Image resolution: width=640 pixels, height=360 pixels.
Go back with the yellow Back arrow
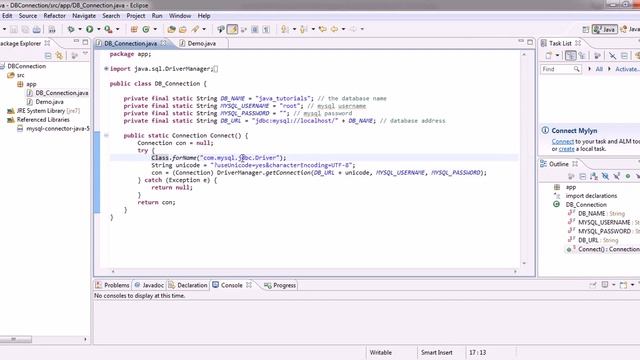pyautogui.click(x=334, y=29)
